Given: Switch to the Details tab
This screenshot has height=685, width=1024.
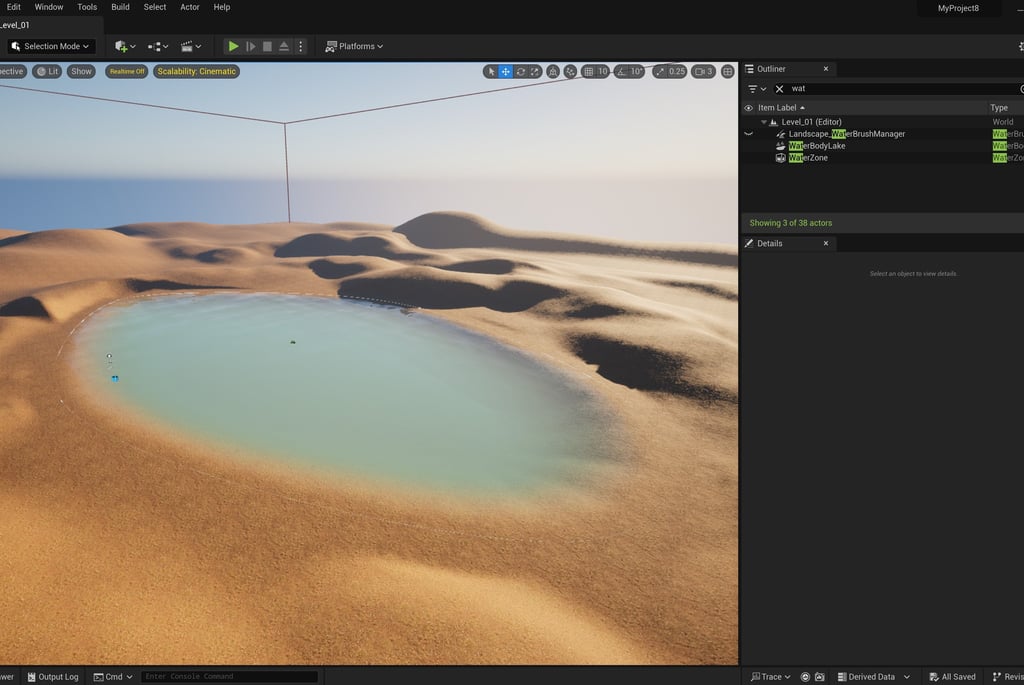Looking at the screenshot, I should coord(769,244).
